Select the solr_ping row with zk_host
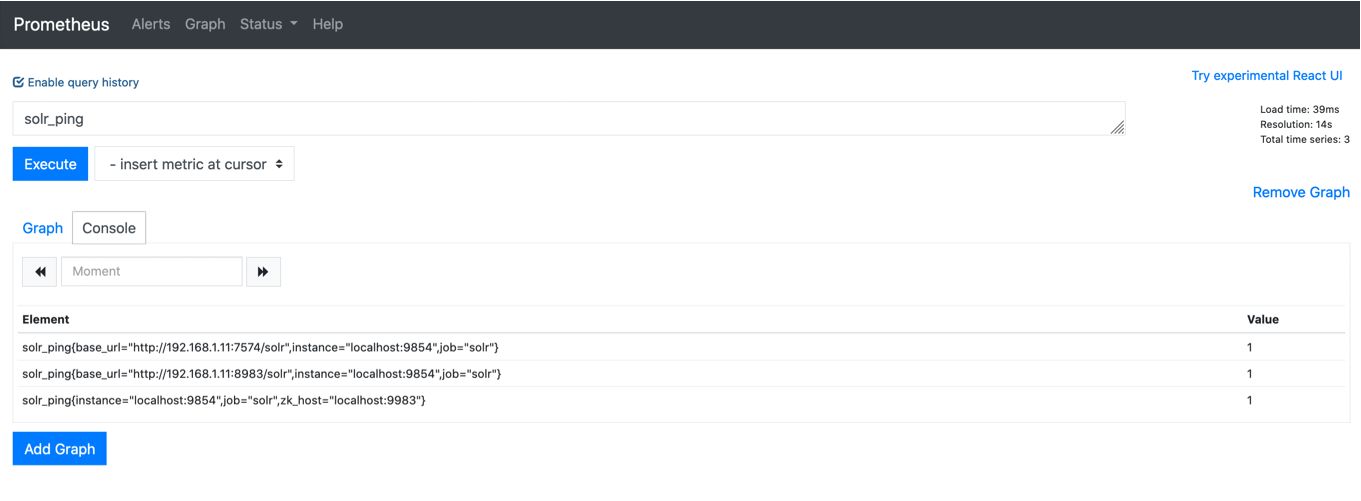The height and width of the screenshot is (501, 1361). pos(224,400)
